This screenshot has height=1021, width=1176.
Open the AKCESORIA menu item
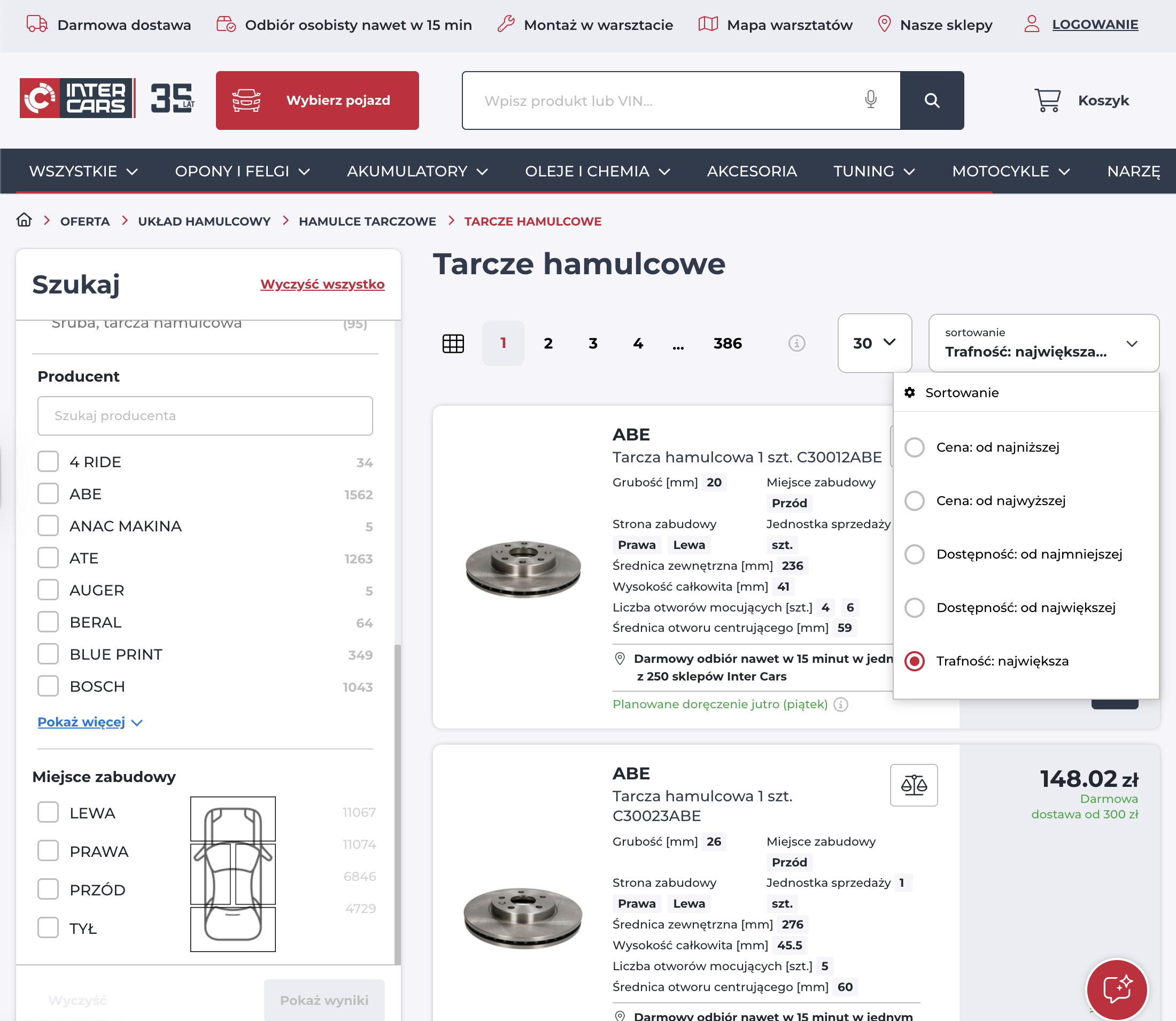pyautogui.click(x=752, y=172)
